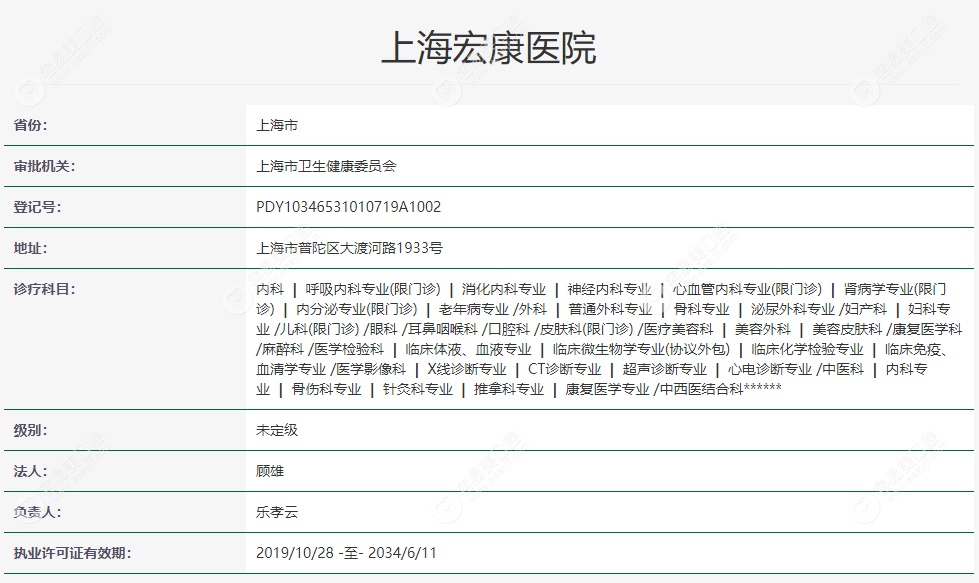Viewport: 979px width, 583px height.
Task: Select the 省份 label
Action: 31,125
